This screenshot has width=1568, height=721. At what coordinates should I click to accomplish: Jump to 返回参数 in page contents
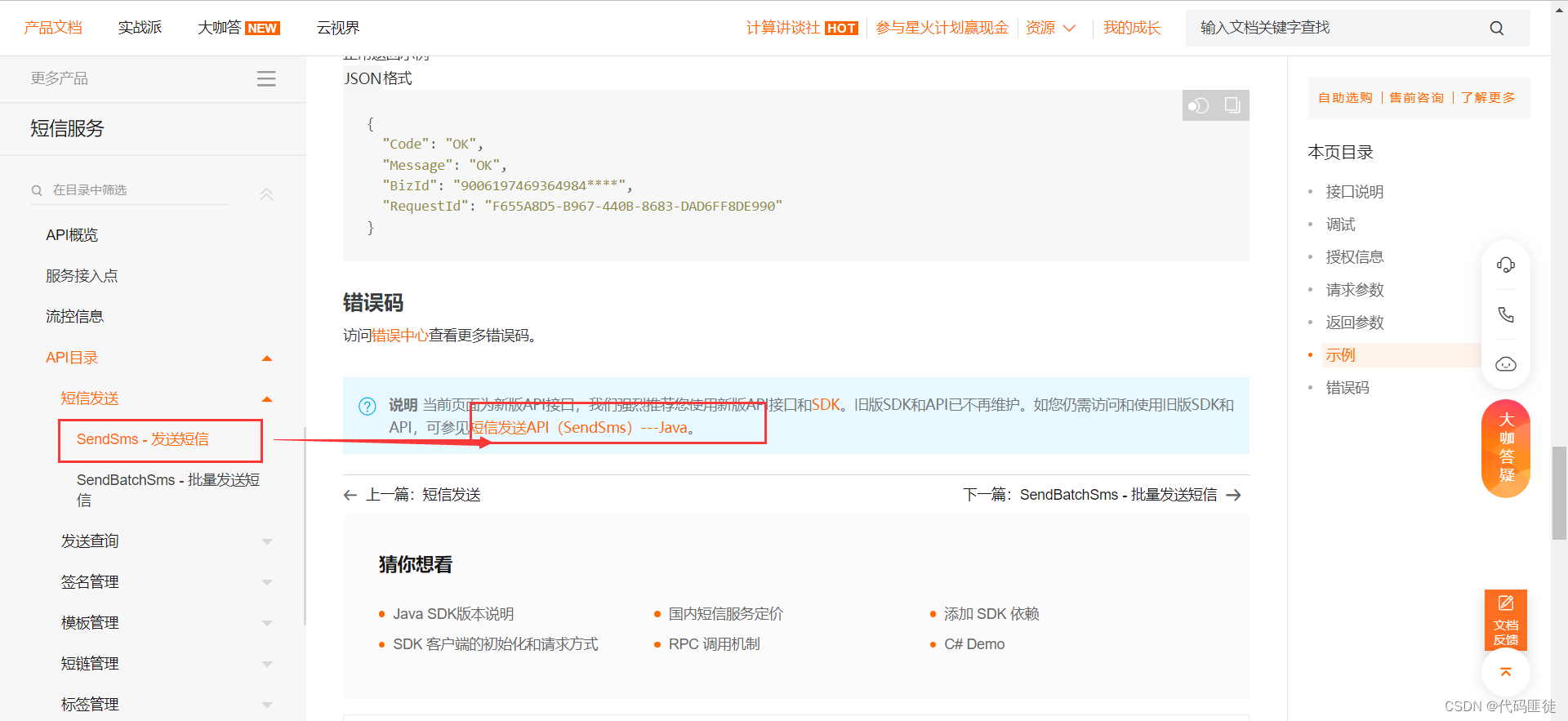[x=1354, y=323]
